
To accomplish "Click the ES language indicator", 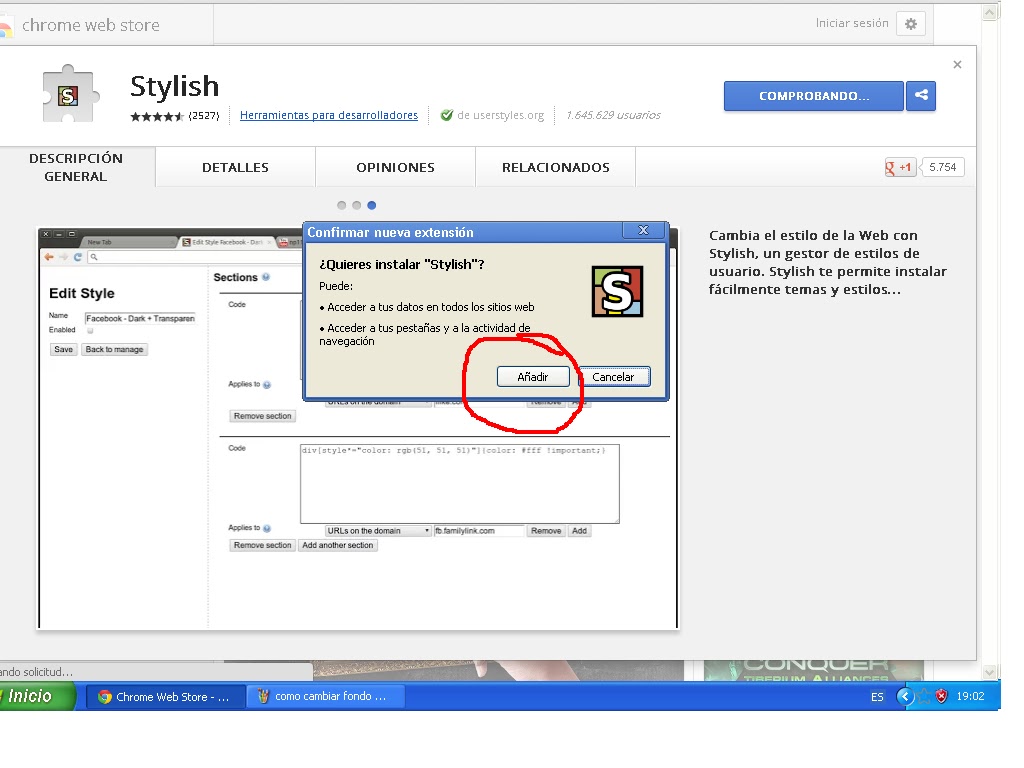I will point(877,697).
